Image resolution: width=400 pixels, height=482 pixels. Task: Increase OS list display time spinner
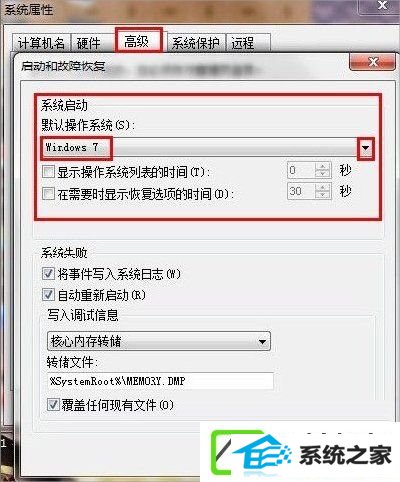(322, 167)
